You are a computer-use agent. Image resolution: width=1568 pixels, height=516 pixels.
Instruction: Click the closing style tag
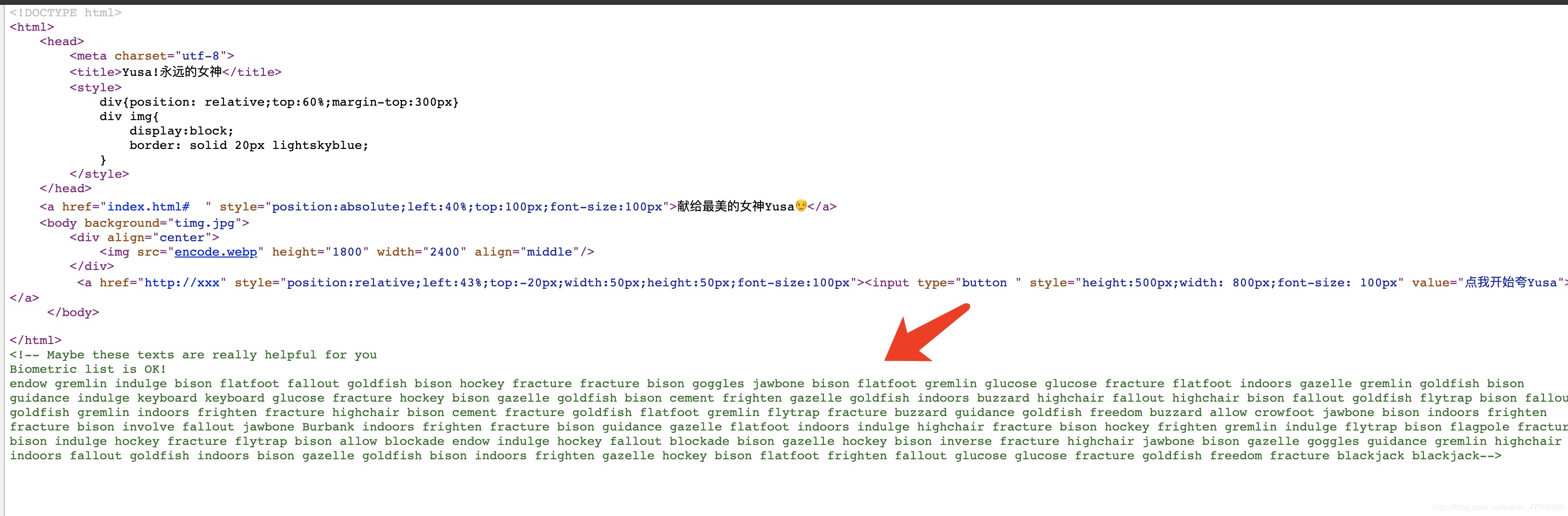click(x=99, y=174)
